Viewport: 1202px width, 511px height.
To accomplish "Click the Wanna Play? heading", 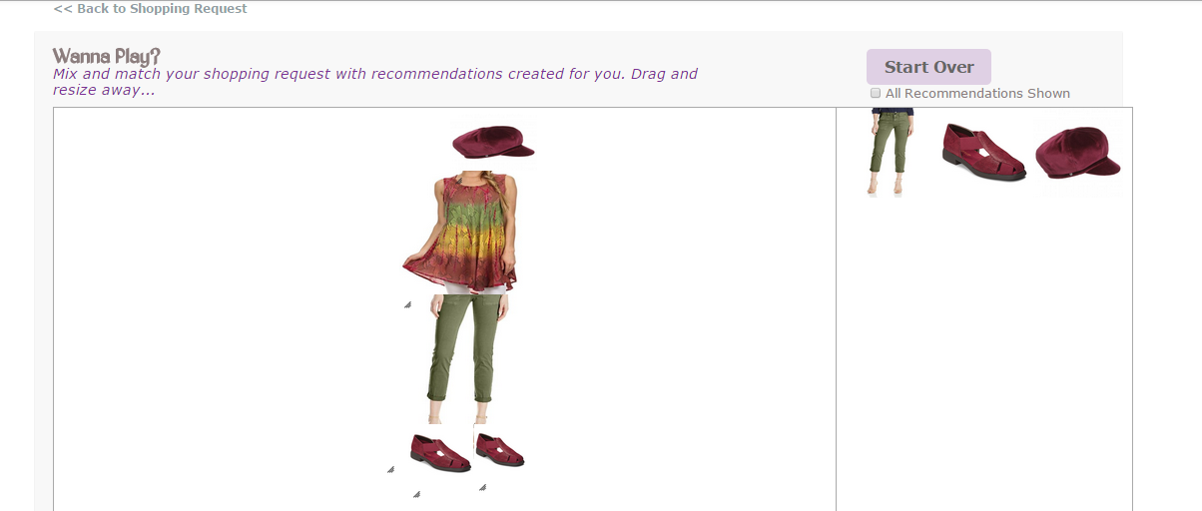I will tap(106, 56).
